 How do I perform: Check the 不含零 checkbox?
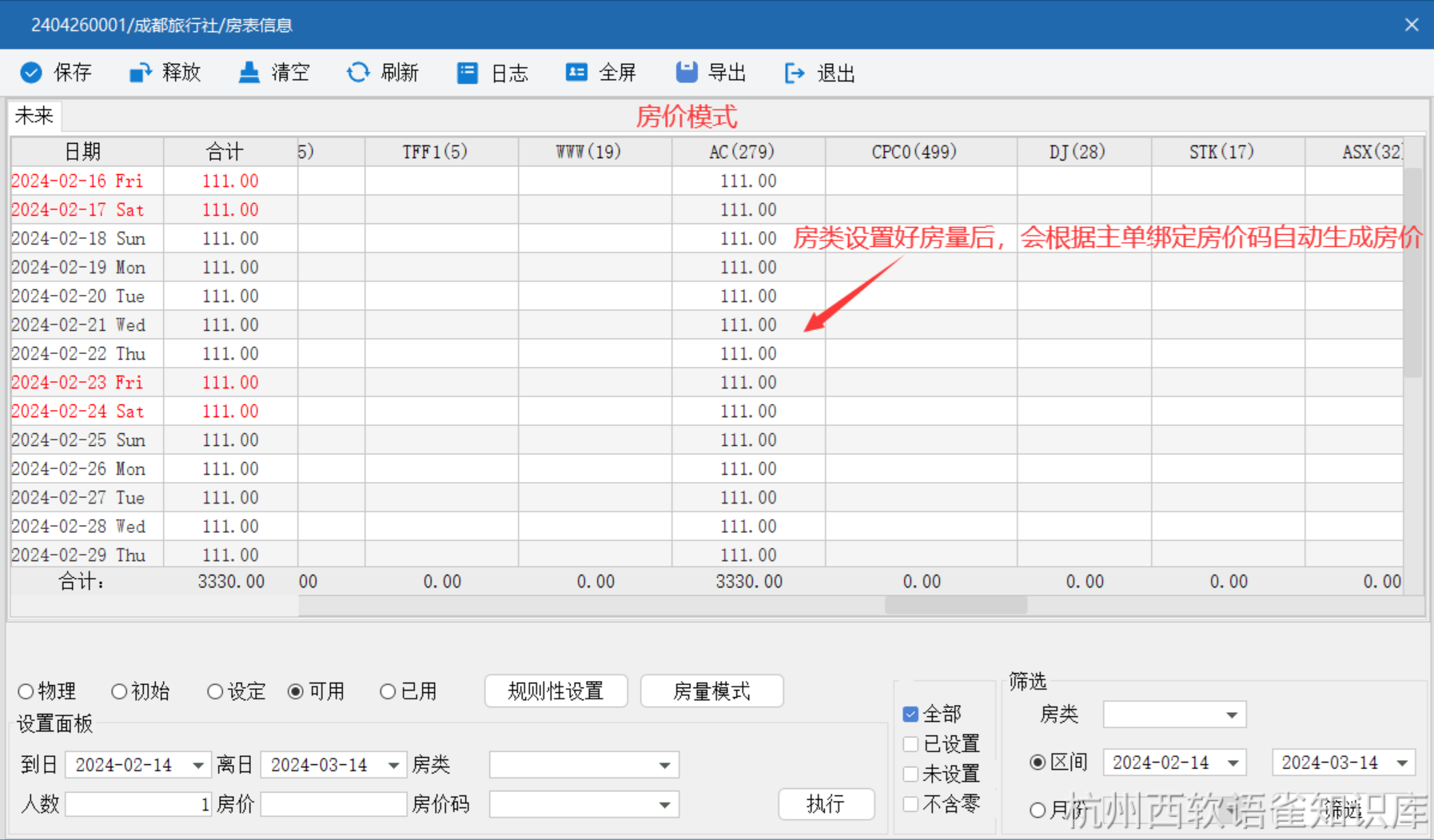pyautogui.click(x=910, y=804)
